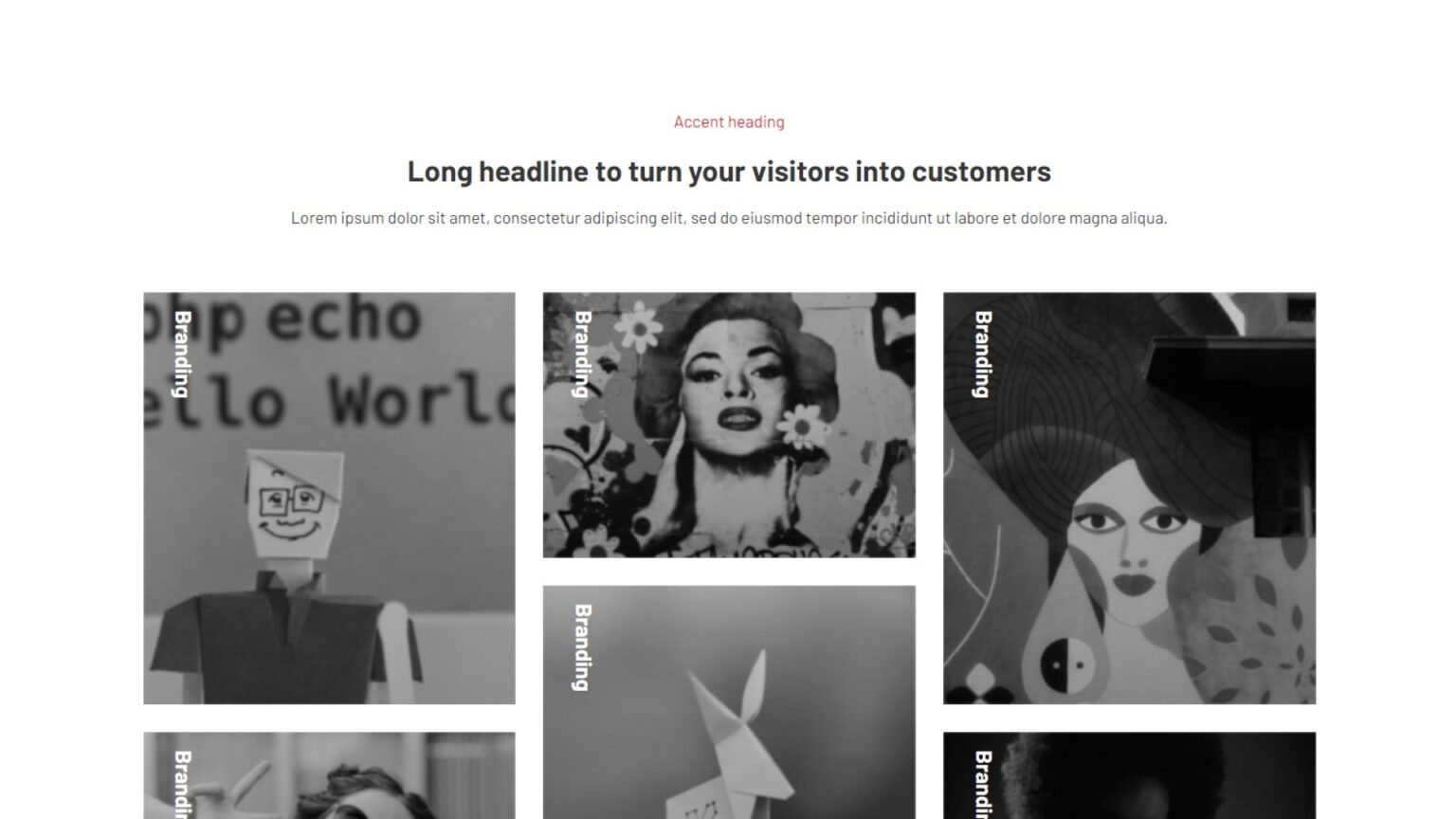This screenshot has width=1456, height=819.
Task: Open the peace-sign woman thumbnail at bottom left
Action: point(329,775)
